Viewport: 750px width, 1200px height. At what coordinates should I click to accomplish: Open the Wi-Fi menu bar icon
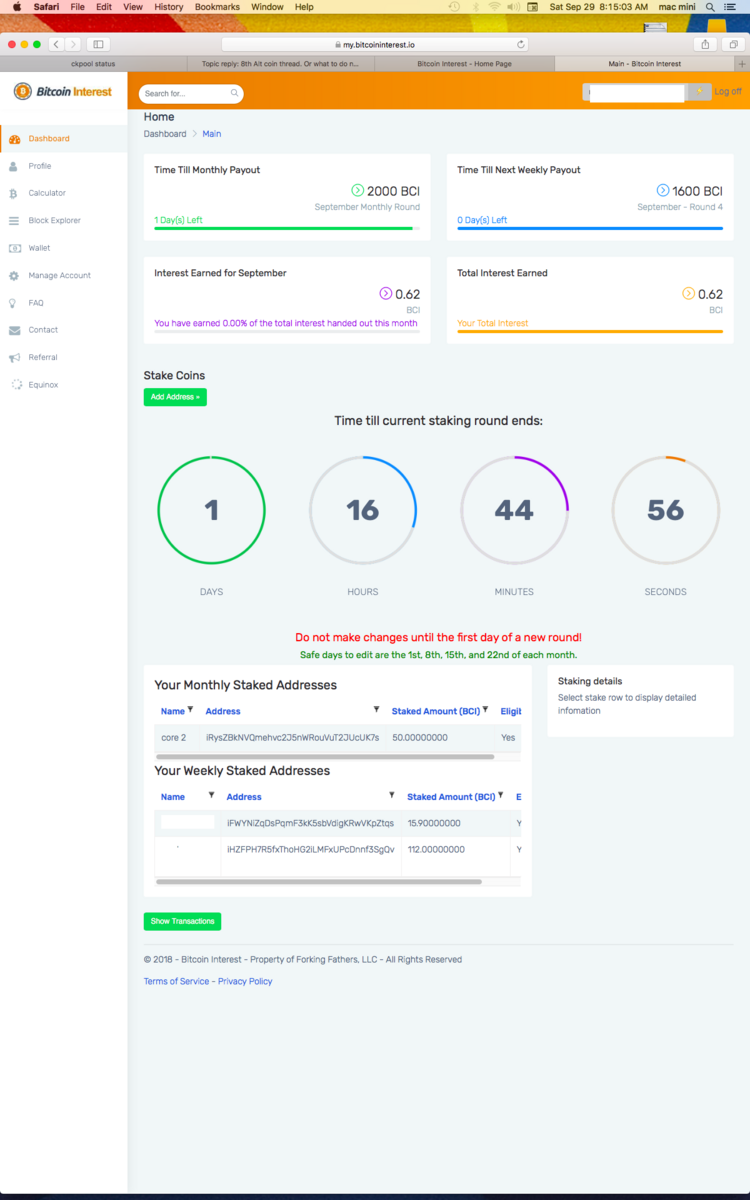tap(494, 7)
